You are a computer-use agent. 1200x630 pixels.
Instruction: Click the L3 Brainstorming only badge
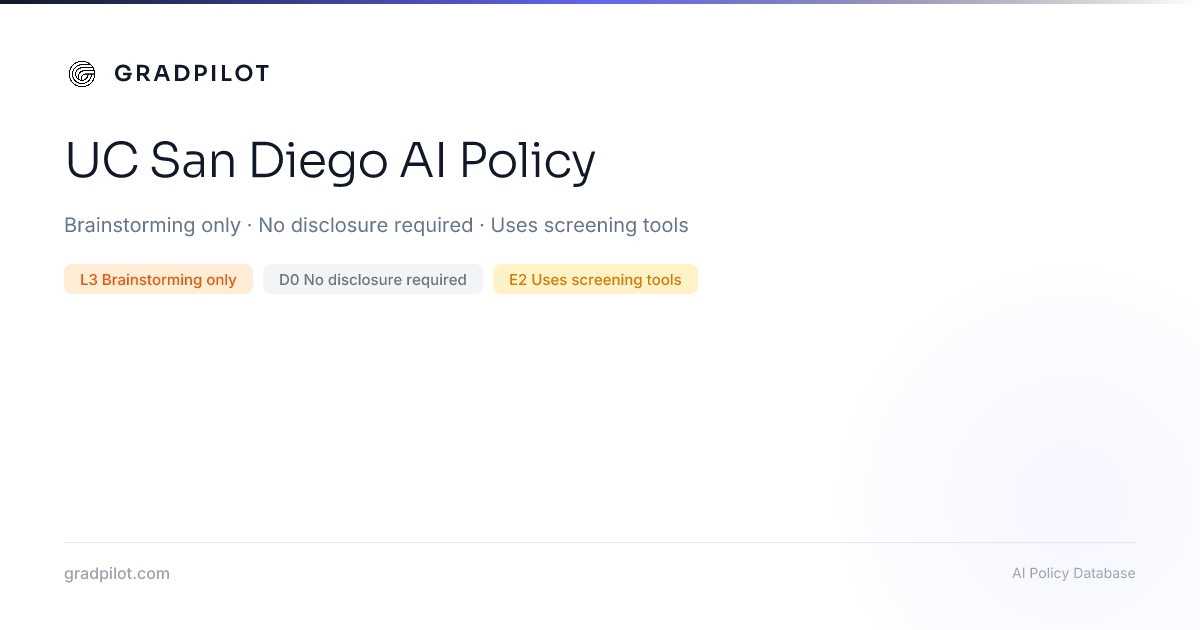point(158,280)
